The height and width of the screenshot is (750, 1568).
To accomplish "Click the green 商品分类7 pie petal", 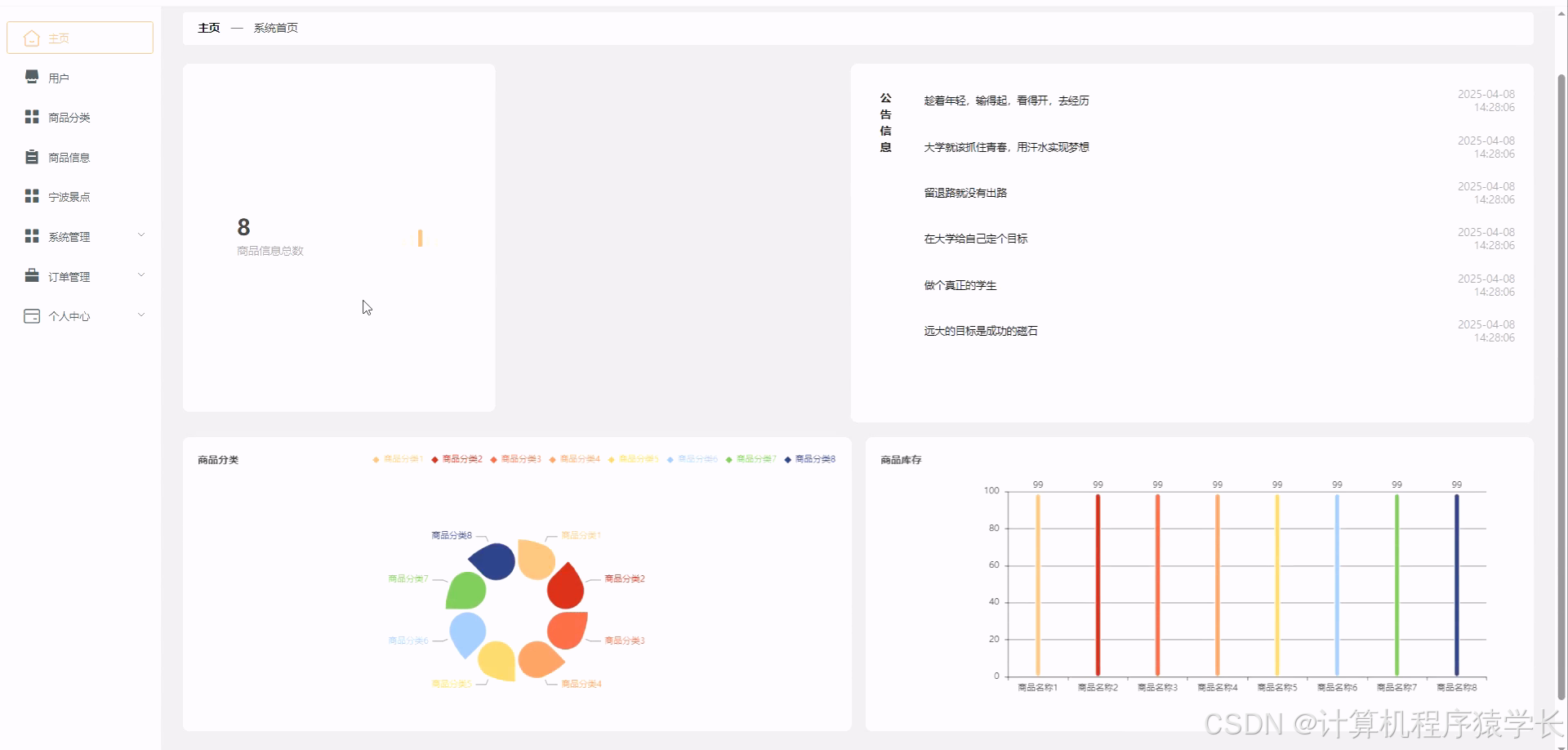I will 467,590.
